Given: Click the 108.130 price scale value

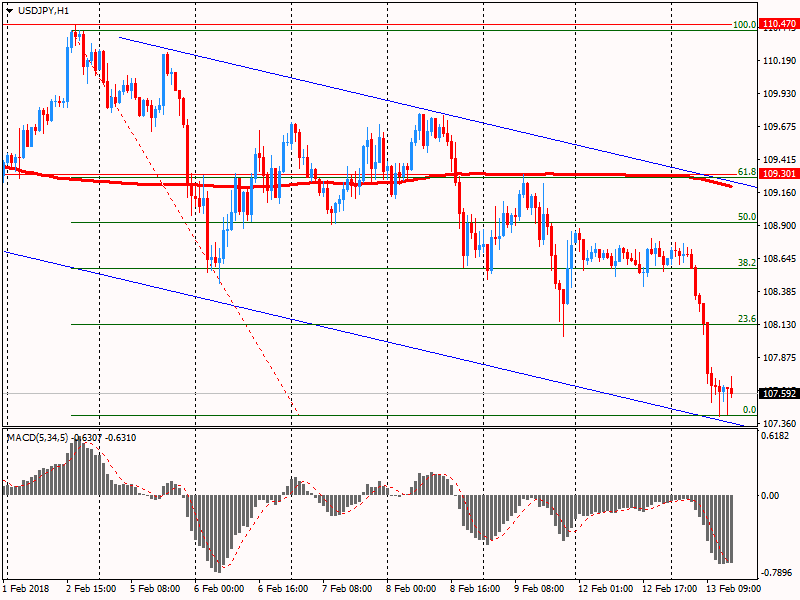Looking at the screenshot, I should [779, 324].
